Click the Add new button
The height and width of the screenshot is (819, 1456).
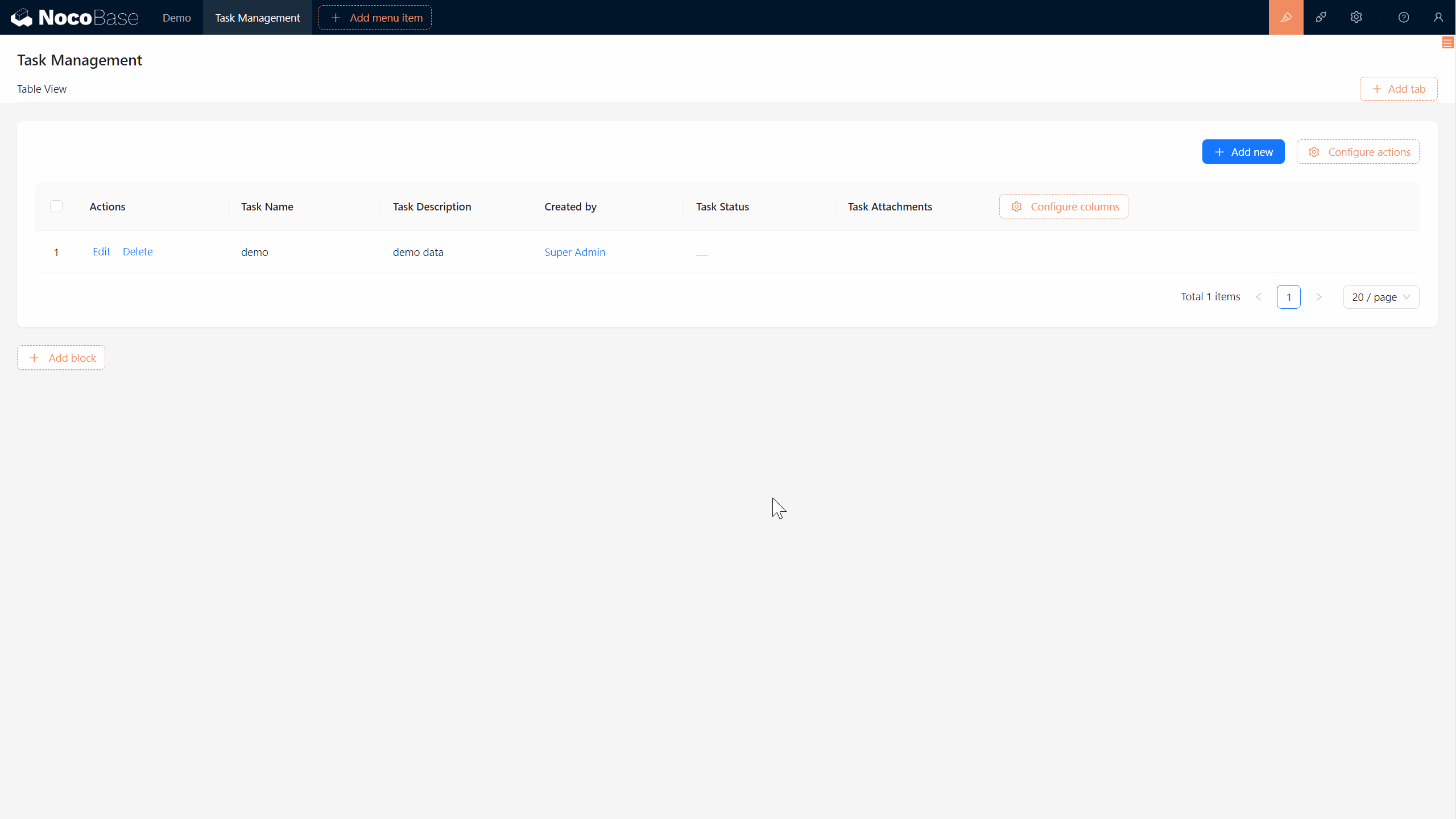coord(1243,152)
